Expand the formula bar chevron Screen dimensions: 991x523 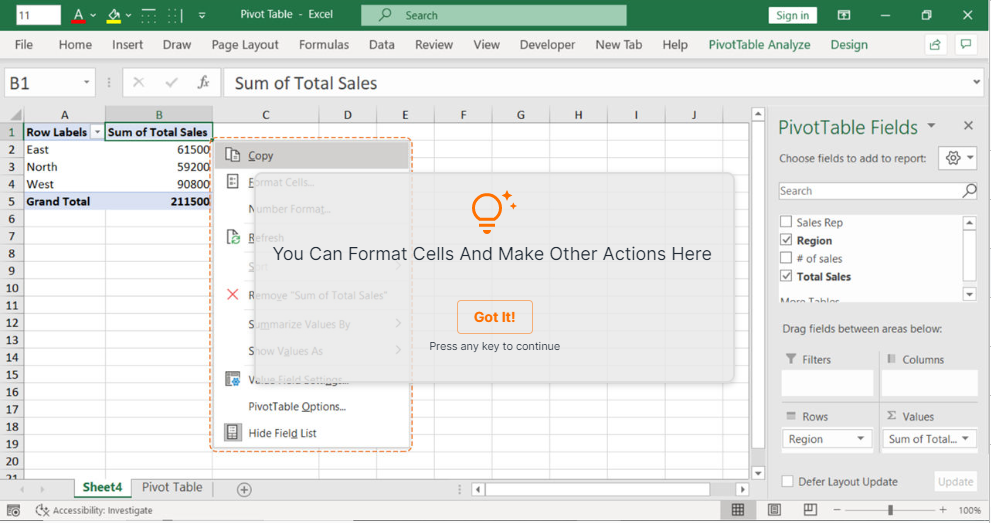976,83
